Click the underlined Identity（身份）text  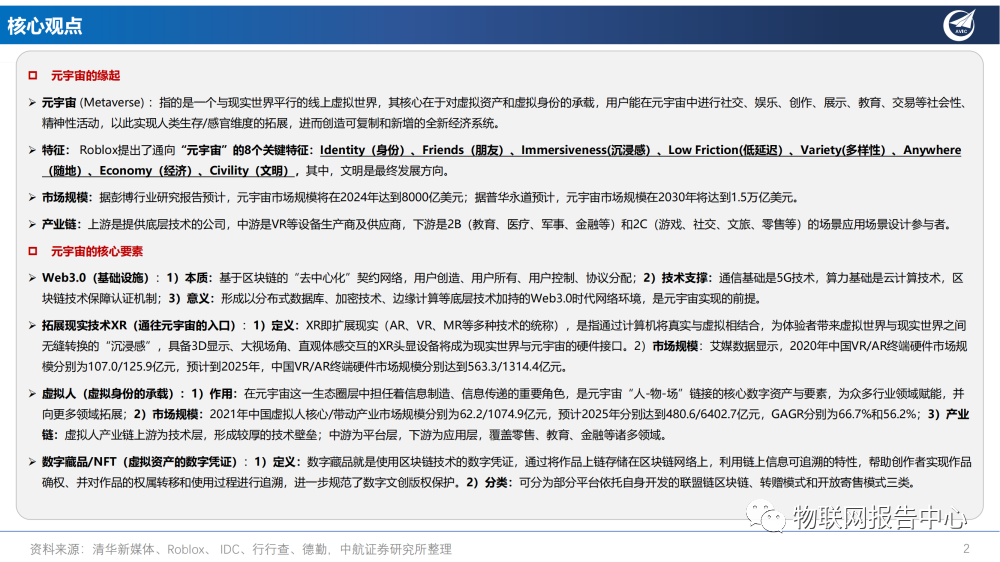362,150
